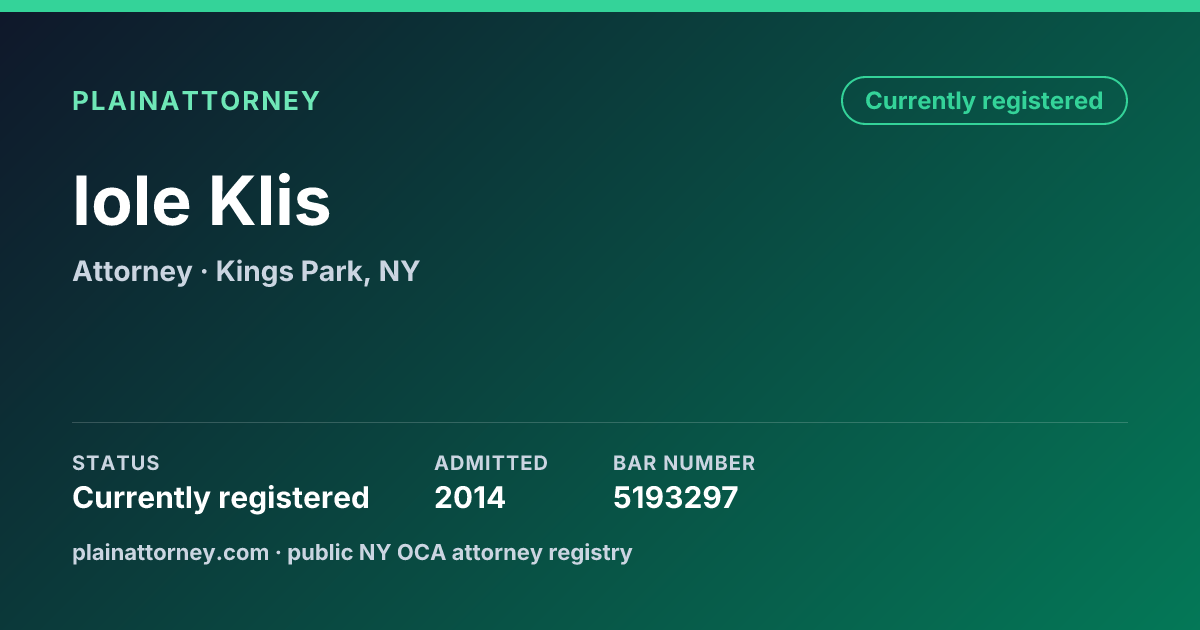The width and height of the screenshot is (1200, 630).
Task: Click the ADMITTED label
Action: pos(491,463)
